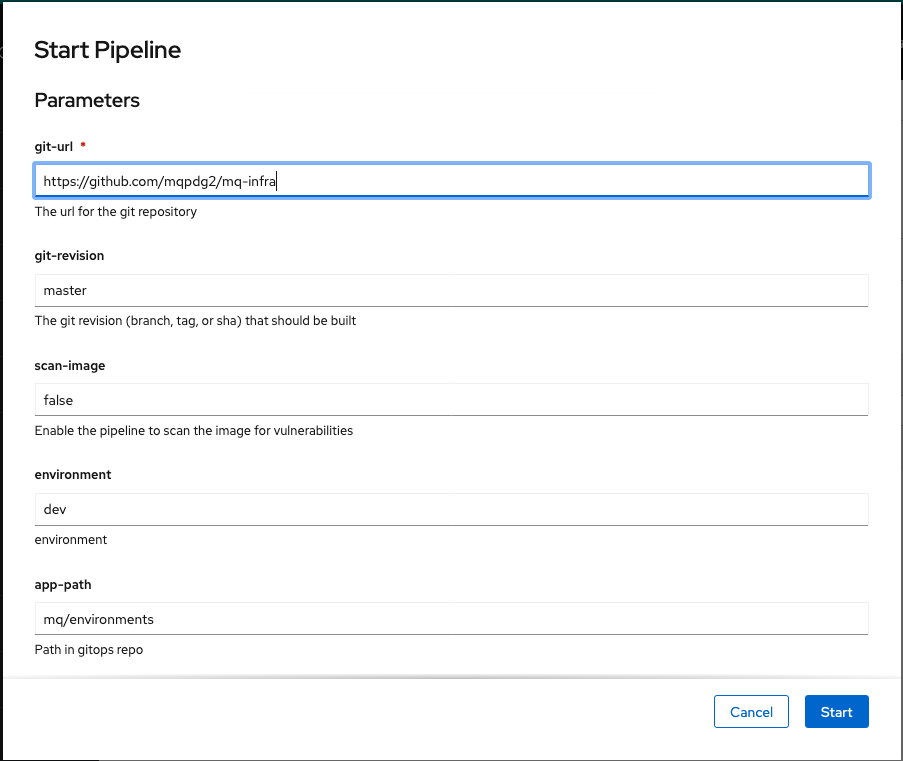Click the 'git-url' field label
The height and width of the screenshot is (761, 903).
(54, 146)
